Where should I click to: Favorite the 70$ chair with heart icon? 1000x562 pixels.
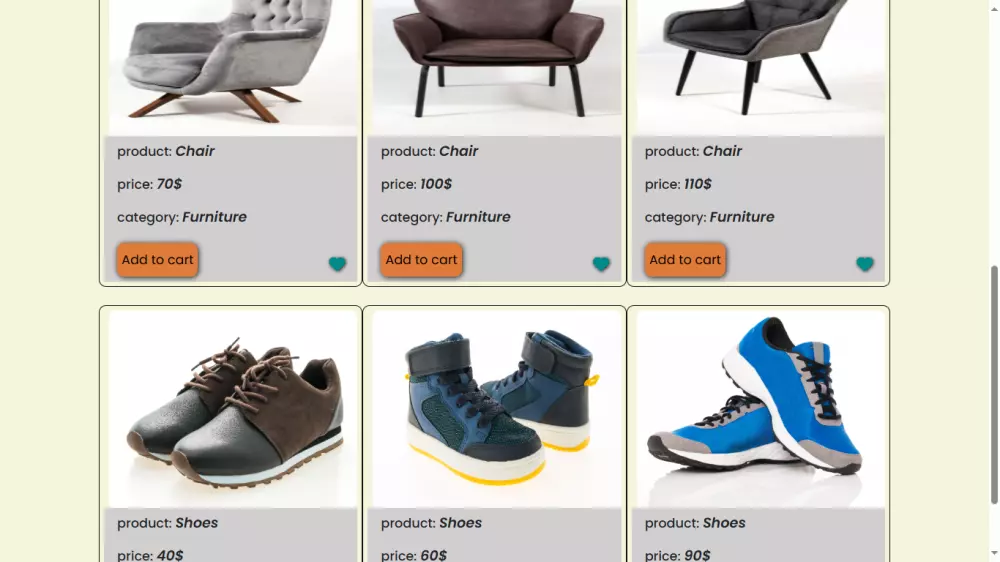point(337,264)
